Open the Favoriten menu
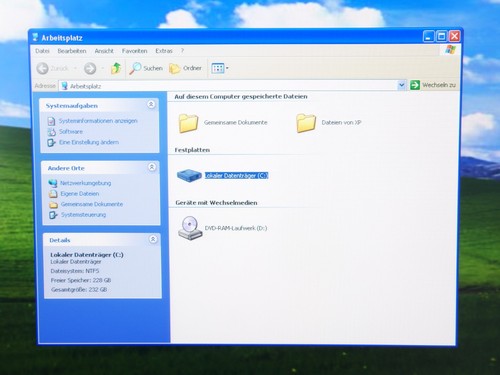The height and width of the screenshot is (375, 500). click(134, 51)
